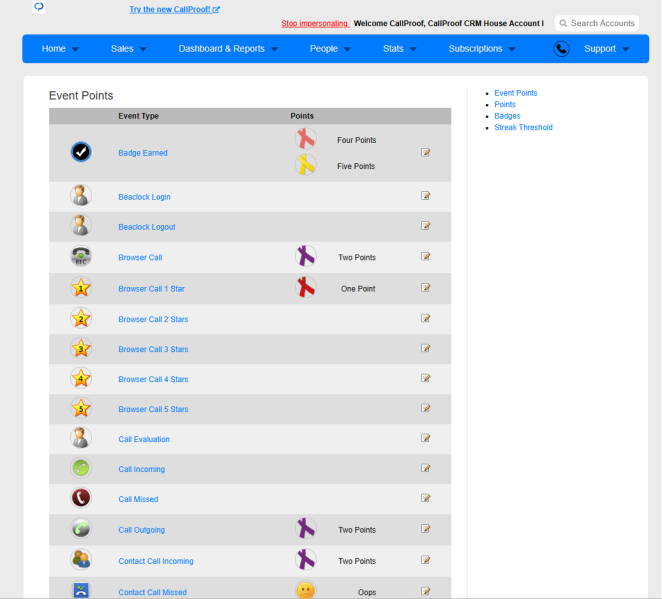Click the Event Type column header
662x599 pixels.
(138, 116)
